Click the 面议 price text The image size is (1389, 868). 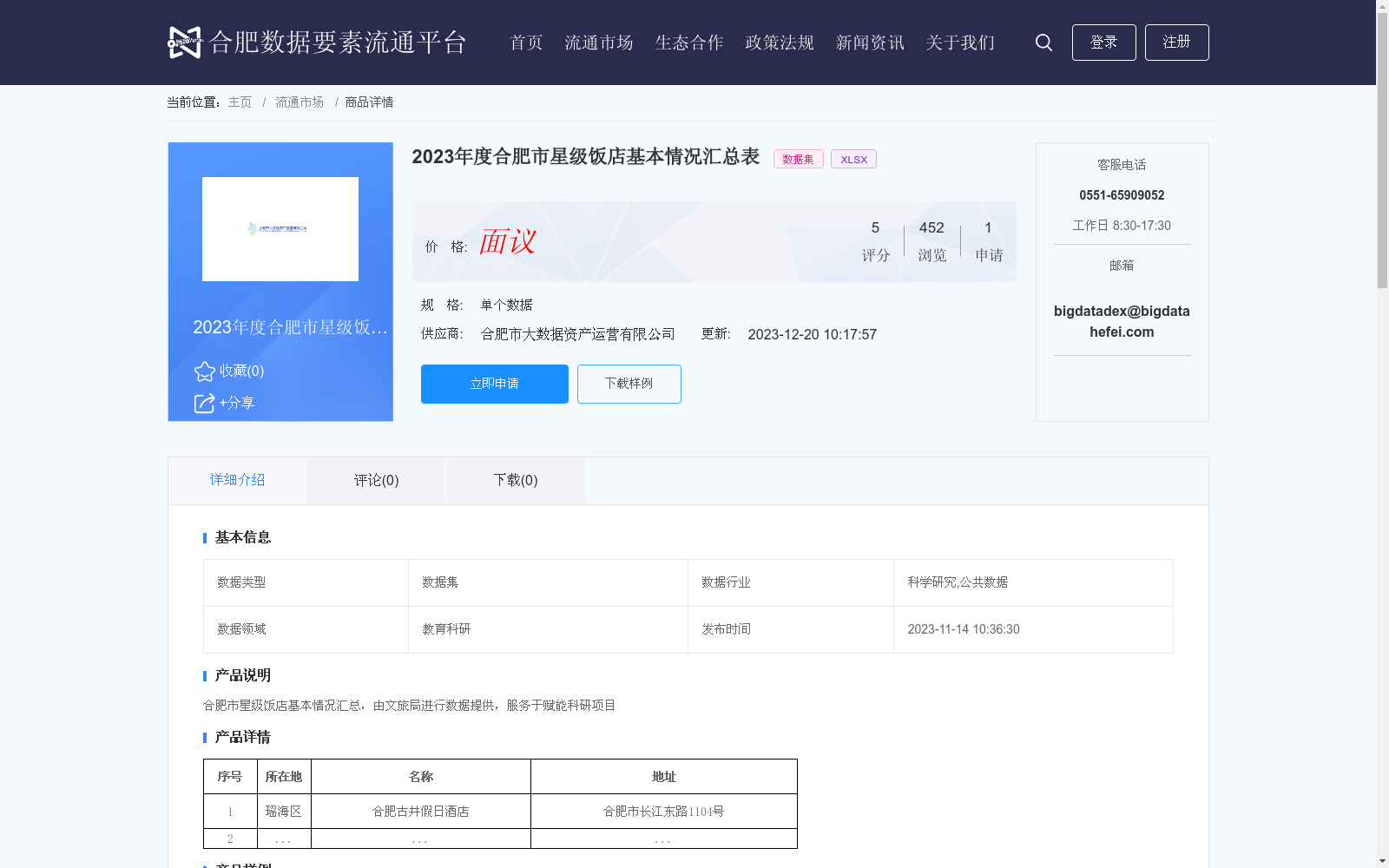coord(508,241)
